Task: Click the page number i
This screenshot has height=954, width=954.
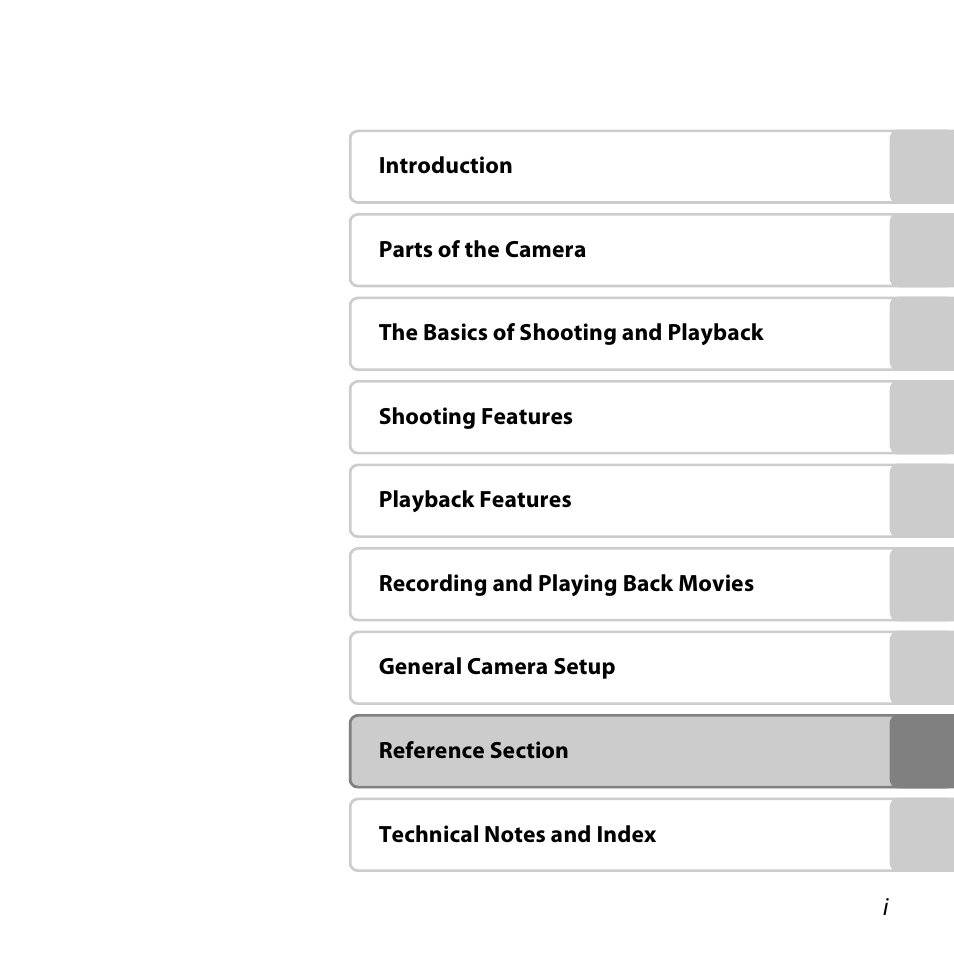Action: point(886,907)
